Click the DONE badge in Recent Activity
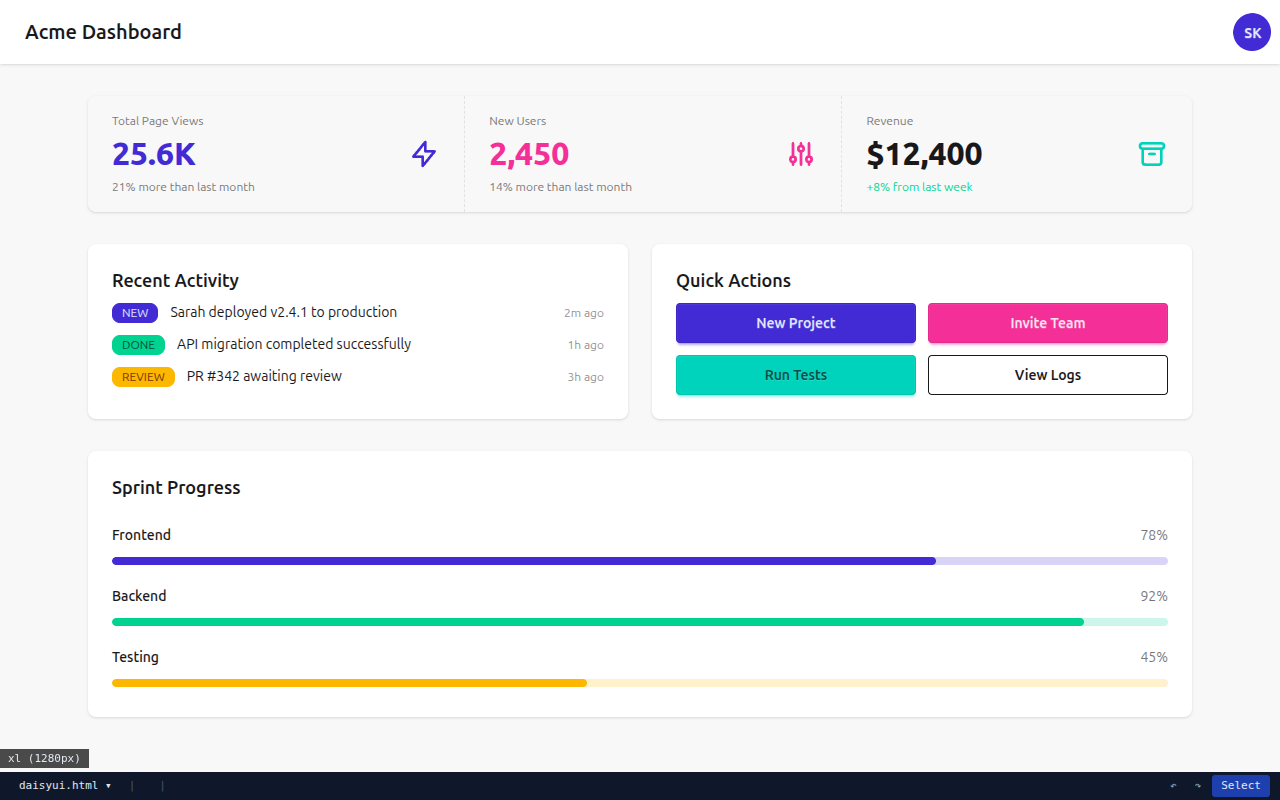1280x800 pixels. point(138,345)
